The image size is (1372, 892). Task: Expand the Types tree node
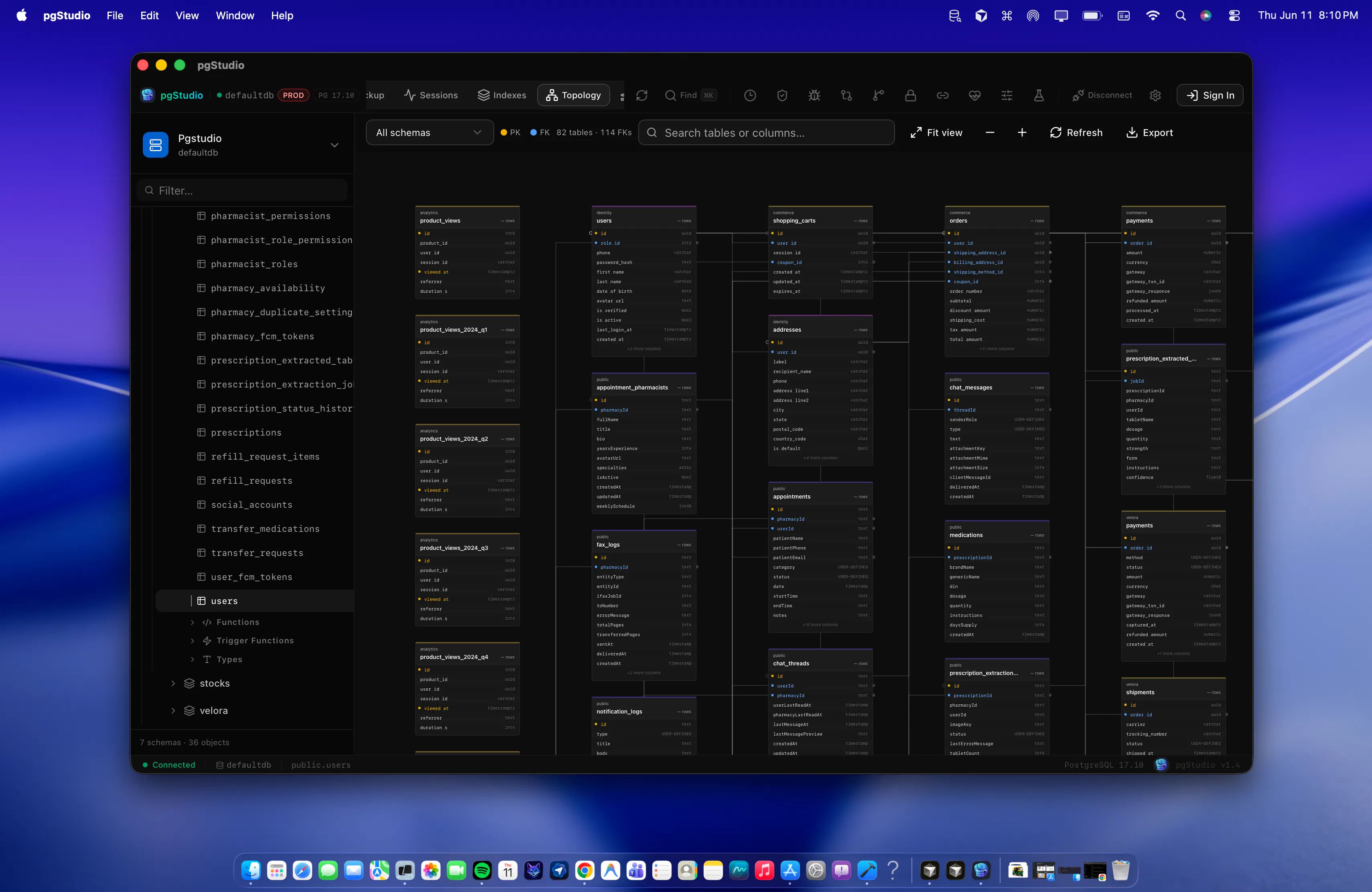pyautogui.click(x=193, y=659)
